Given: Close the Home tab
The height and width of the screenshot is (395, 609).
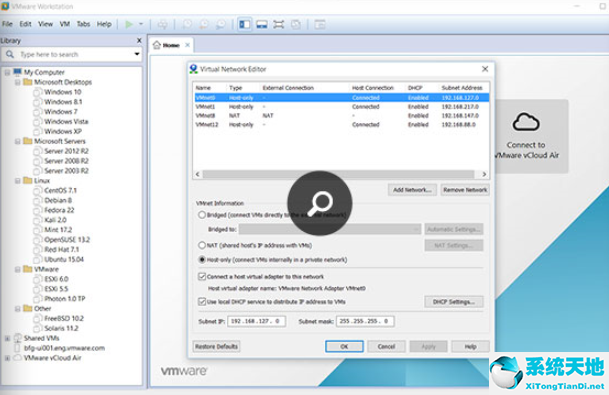Looking at the screenshot, I should pos(187,45).
